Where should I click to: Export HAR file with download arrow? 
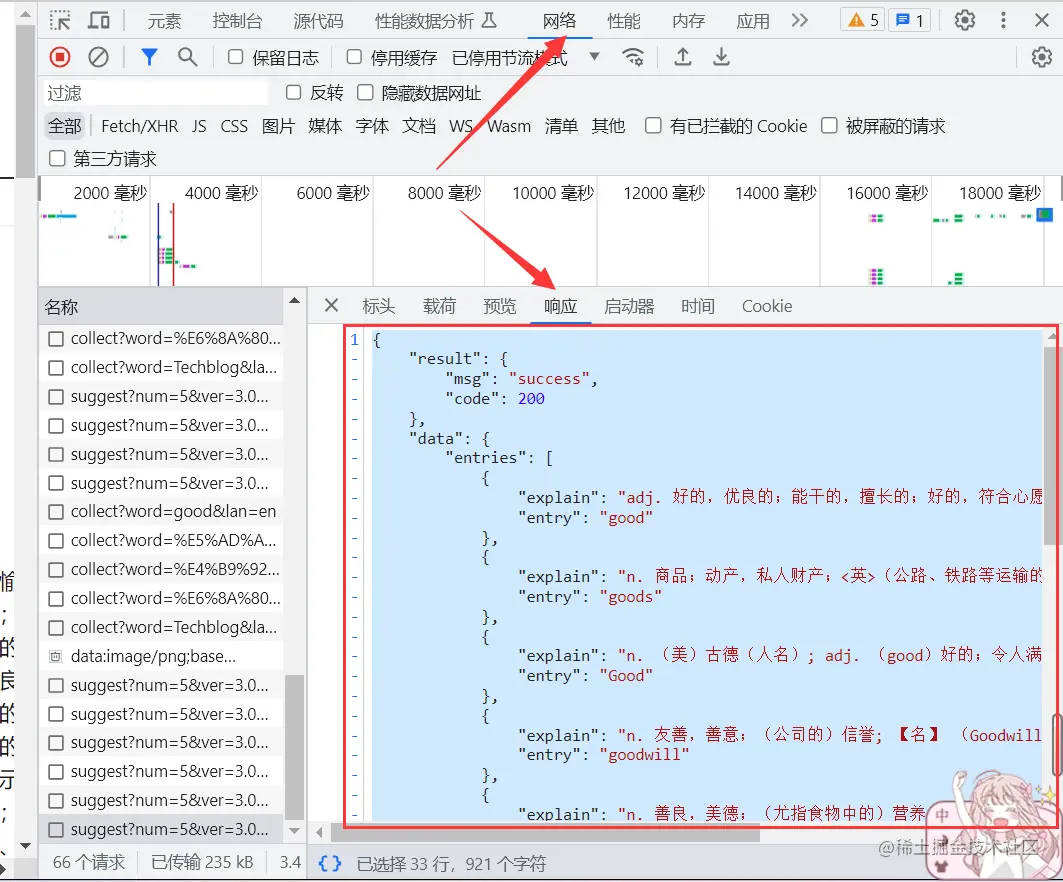pyautogui.click(x=721, y=57)
